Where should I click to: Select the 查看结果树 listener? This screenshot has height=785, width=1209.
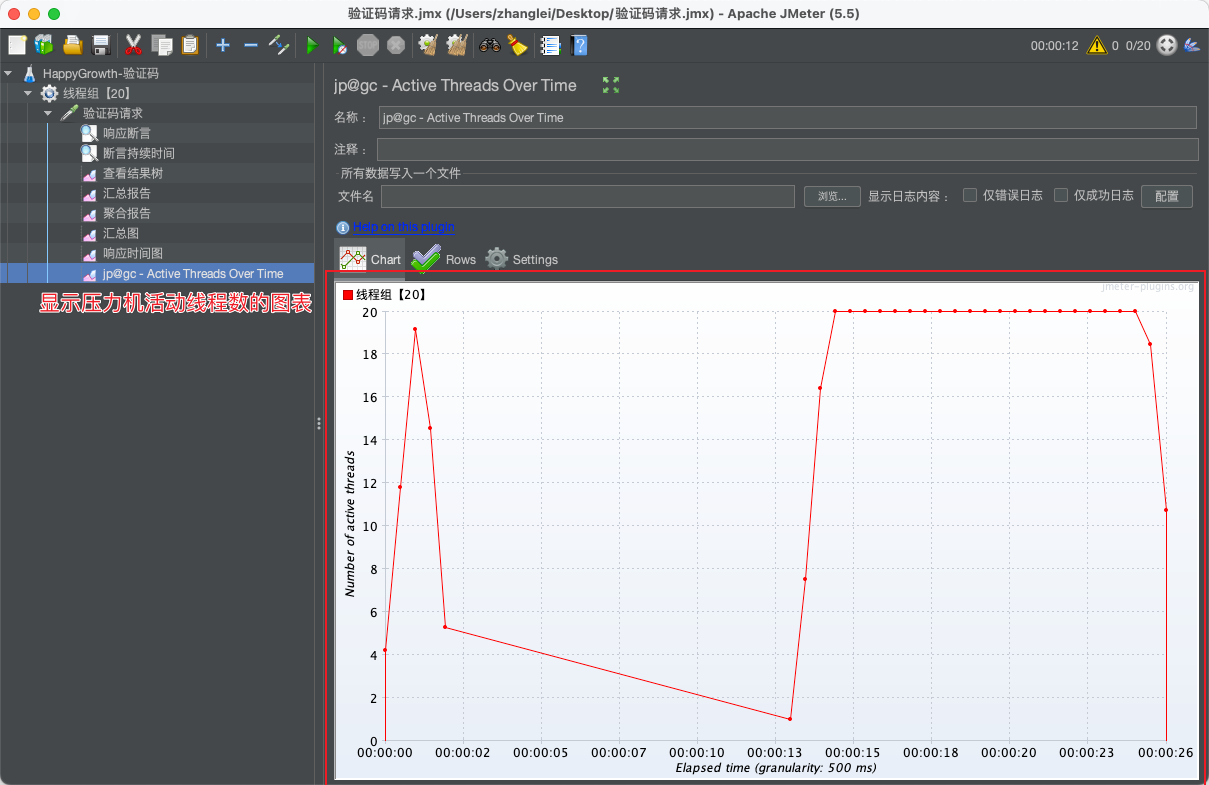[x=132, y=173]
